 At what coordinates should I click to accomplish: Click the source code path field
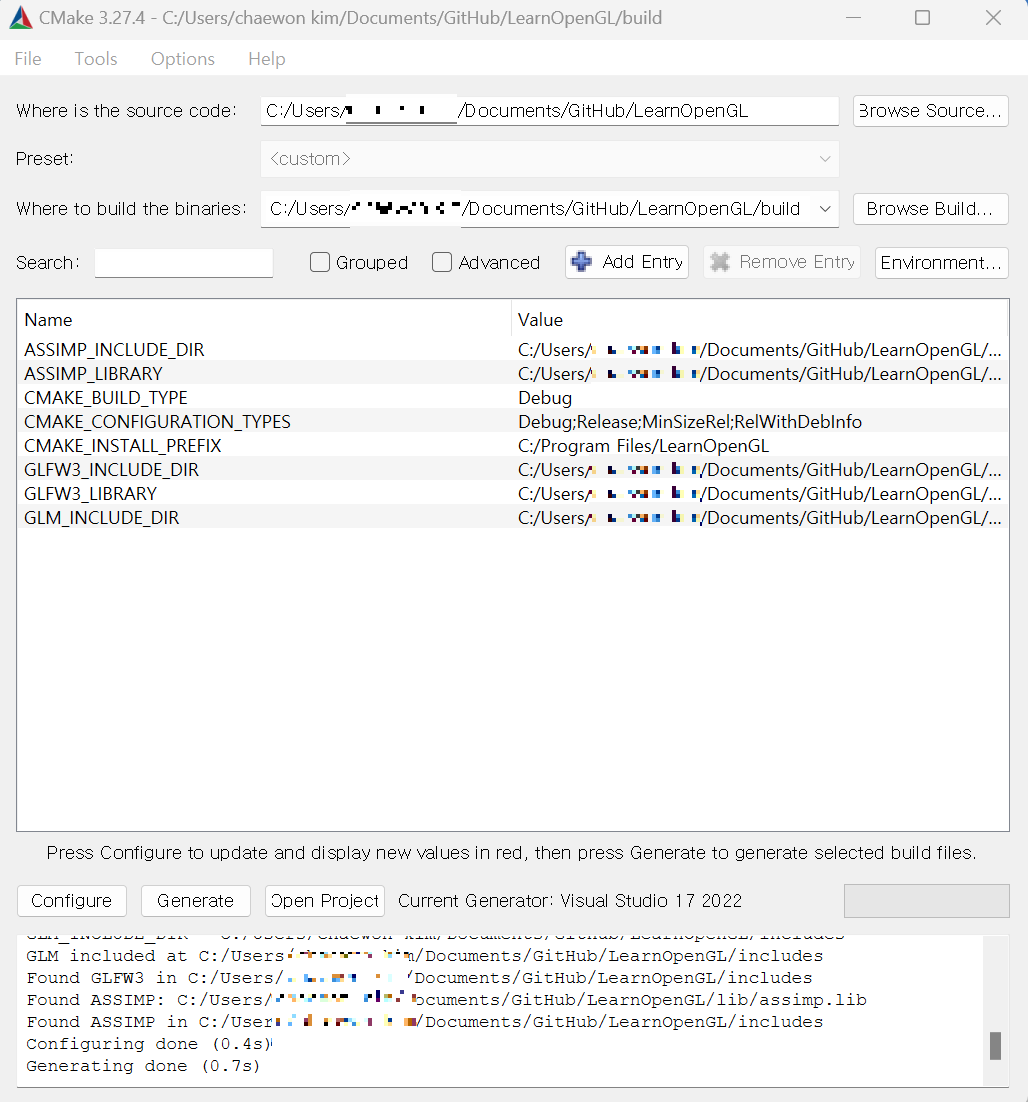click(549, 111)
